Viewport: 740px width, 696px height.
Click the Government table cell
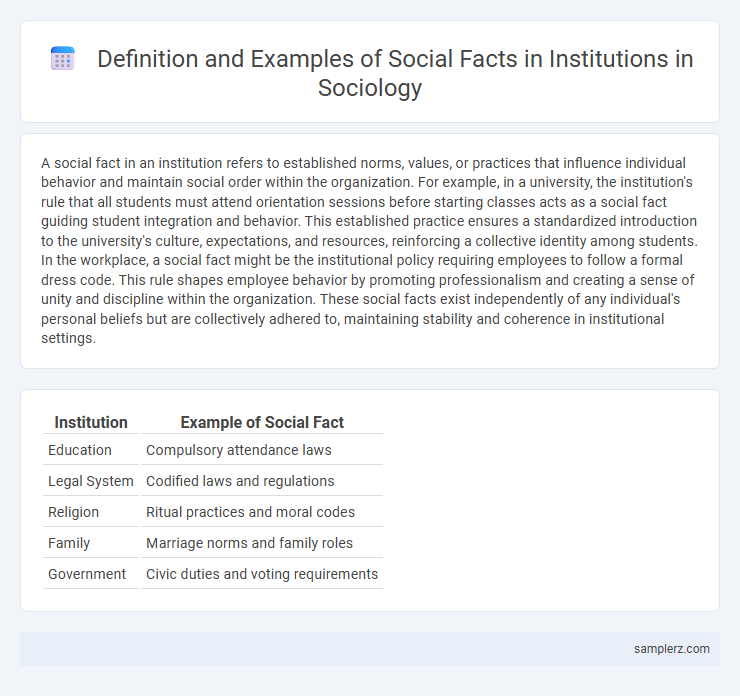click(x=91, y=574)
